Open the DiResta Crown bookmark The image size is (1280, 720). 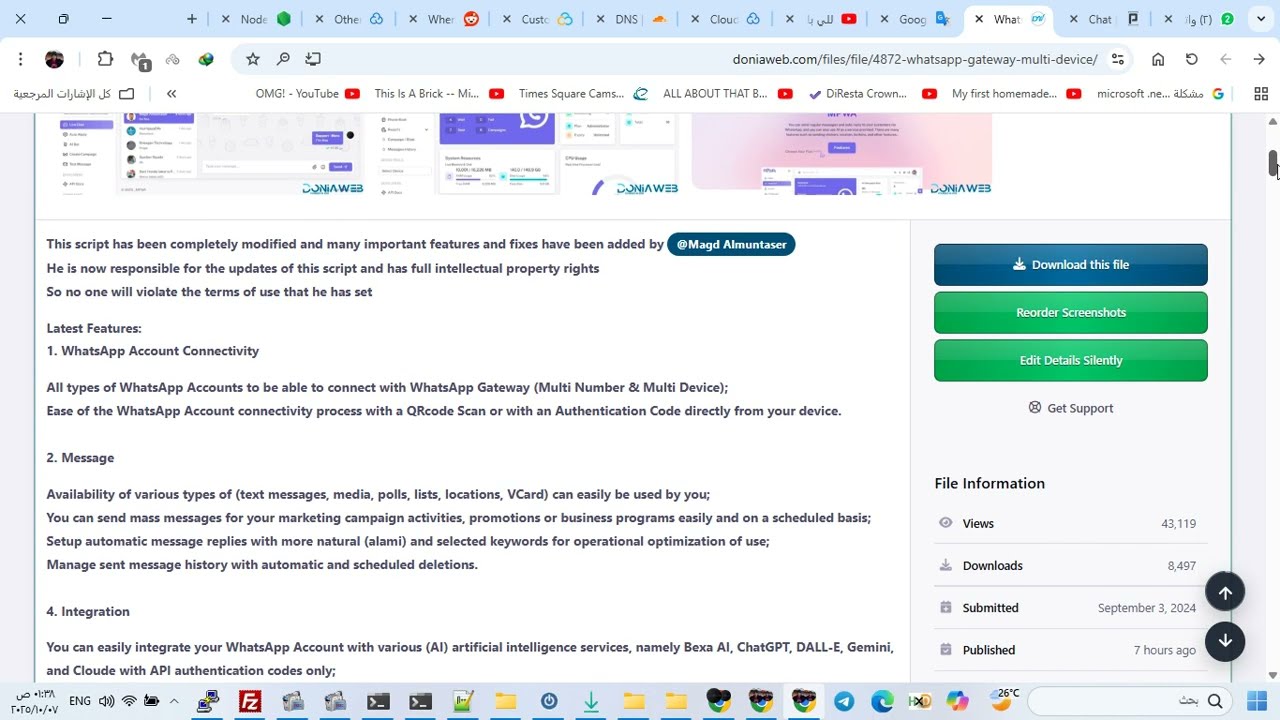tap(873, 94)
